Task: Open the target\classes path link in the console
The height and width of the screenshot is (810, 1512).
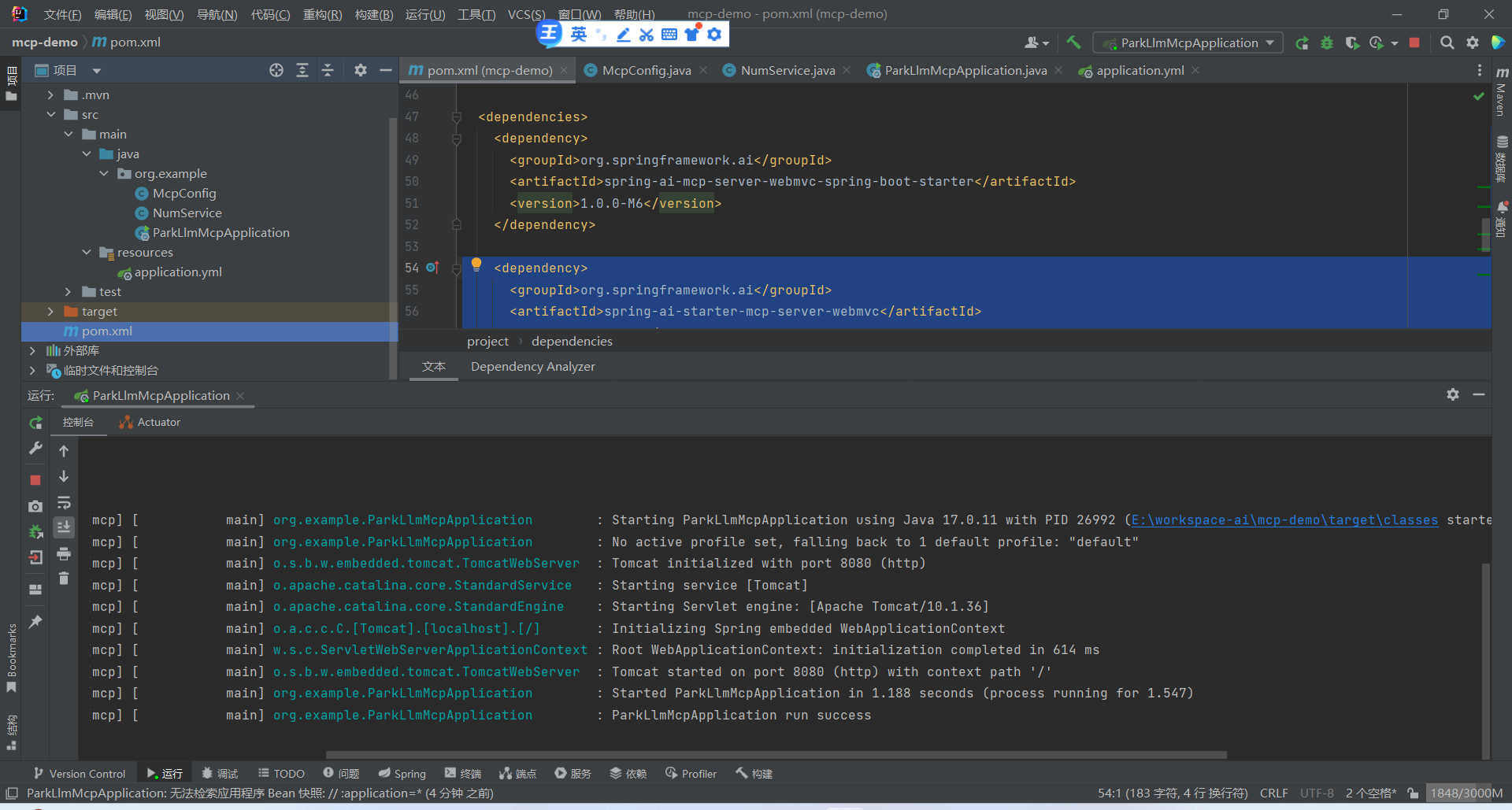Action: pyautogui.click(x=1284, y=520)
